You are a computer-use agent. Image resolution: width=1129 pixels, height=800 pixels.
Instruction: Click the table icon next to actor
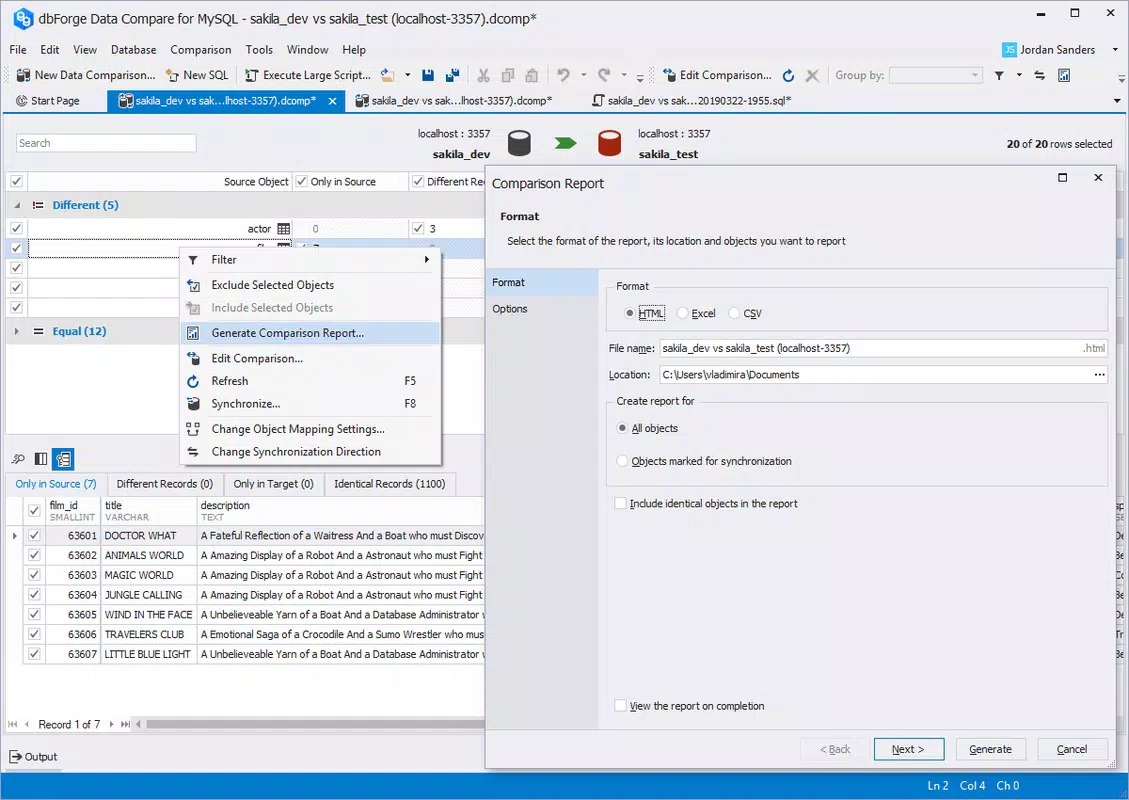[284, 228]
